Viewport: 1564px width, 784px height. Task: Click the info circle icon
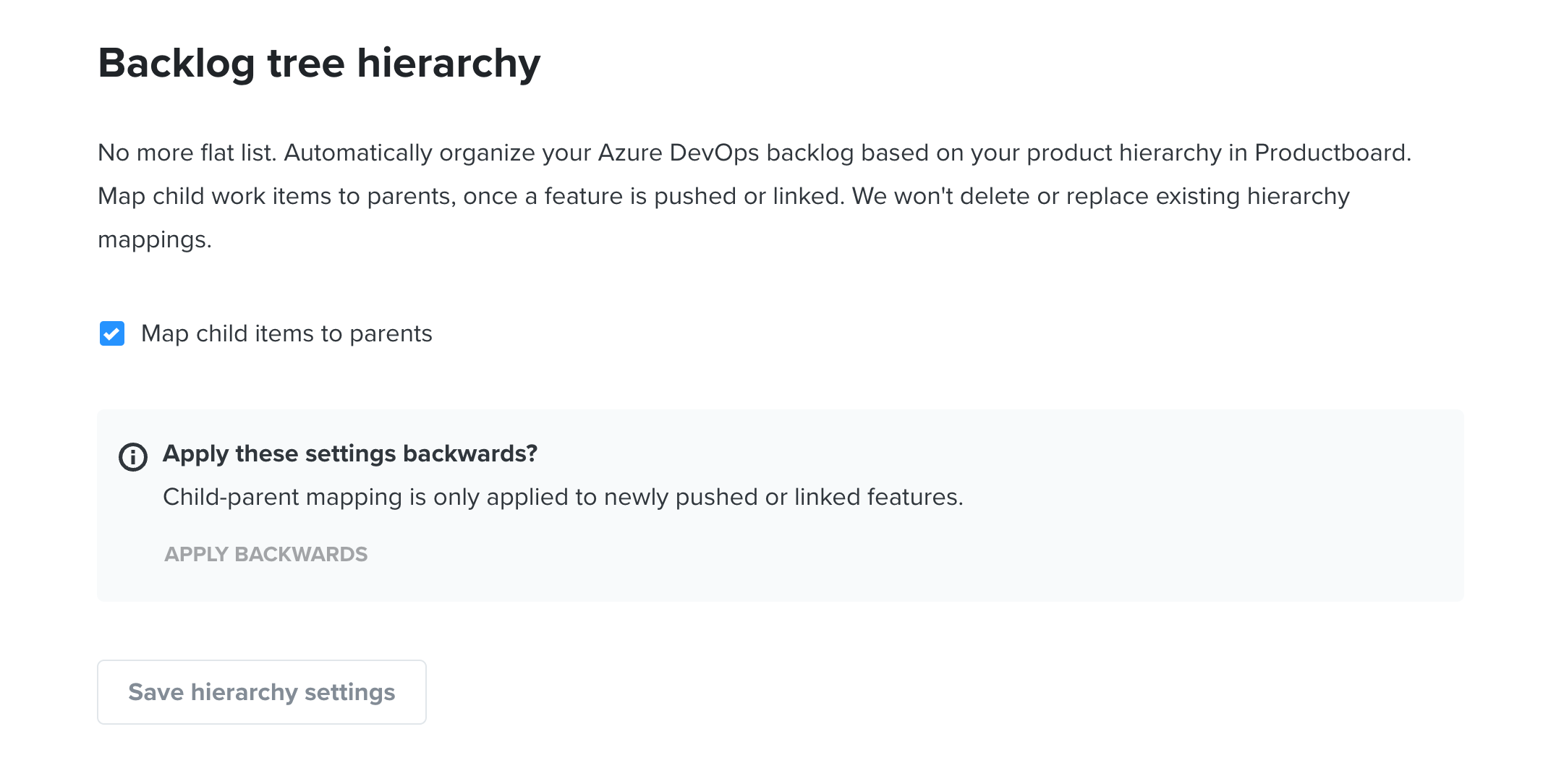pyautogui.click(x=133, y=457)
